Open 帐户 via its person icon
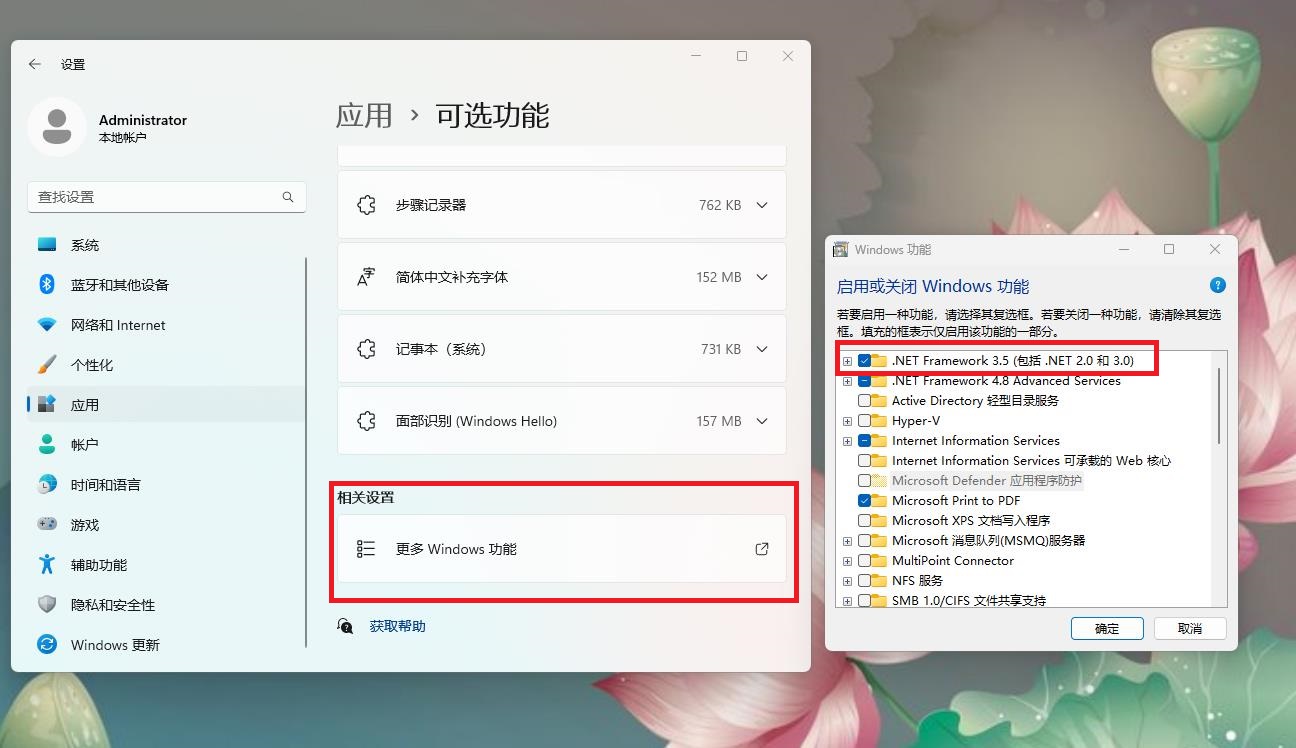1296x748 pixels. point(47,445)
